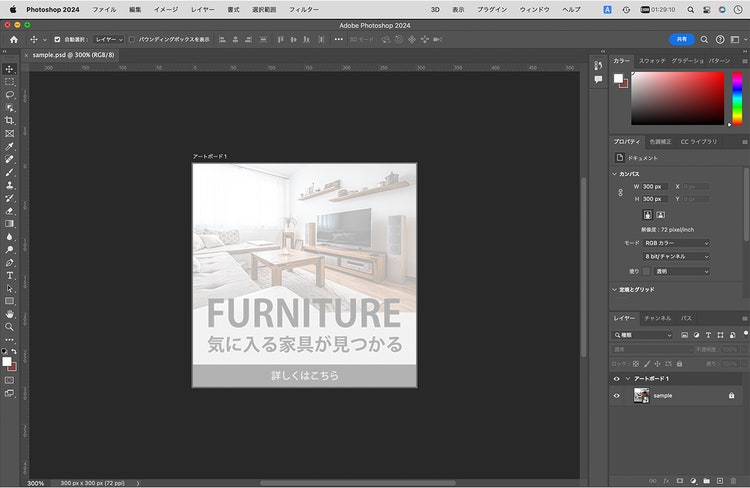This screenshot has width=750, height=488.
Task: Toggle the lock all icon in Layers
Action: pos(680,364)
